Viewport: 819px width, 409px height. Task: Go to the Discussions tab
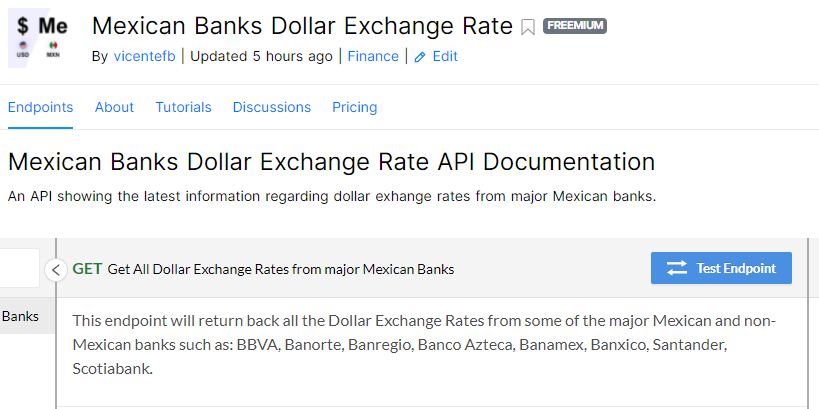coord(272,107)
